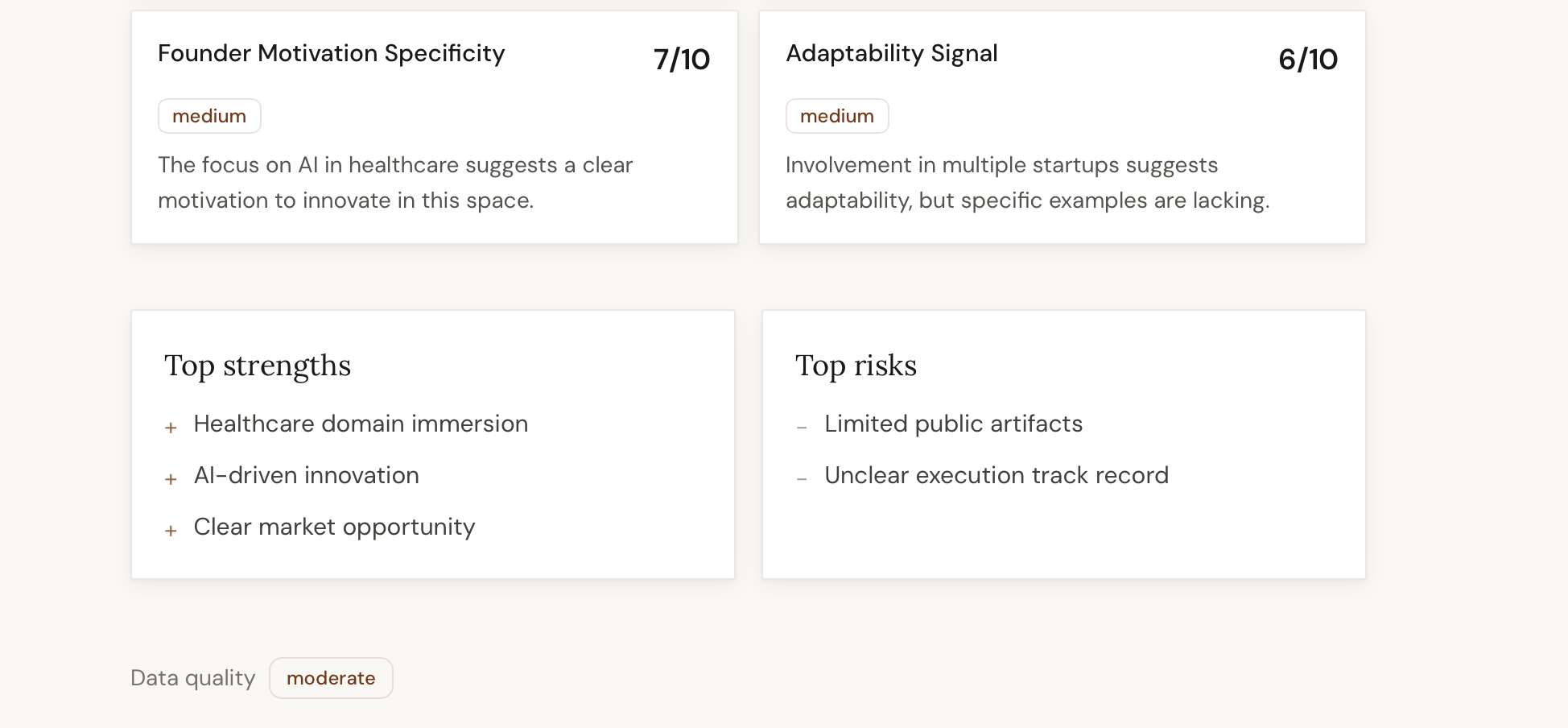
Task: Select the Founder Motivation Specificity card title
Action: [x=332, y=53]
